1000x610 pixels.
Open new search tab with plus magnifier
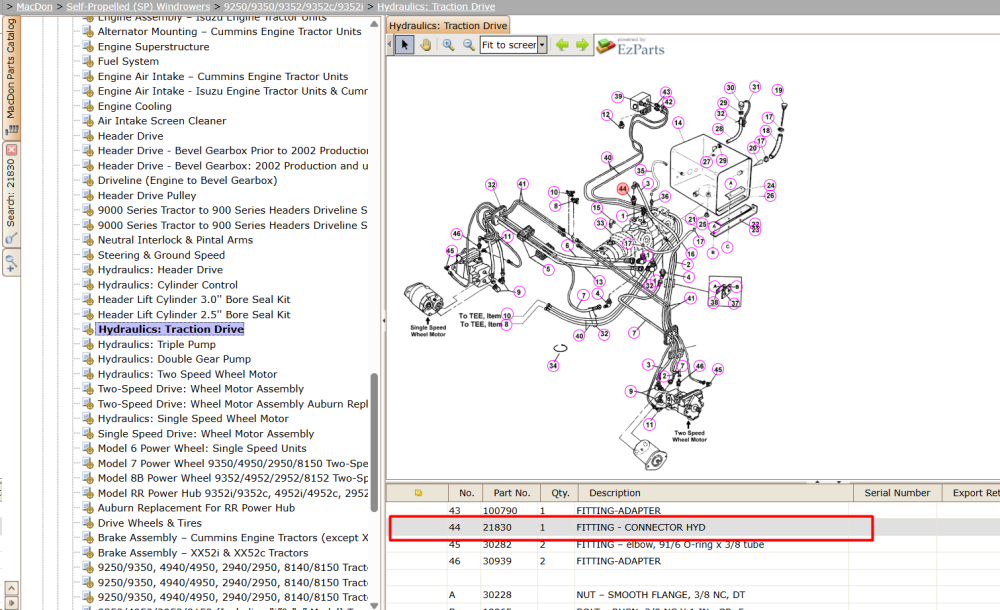pyautogui.click(x=11, y=262)
